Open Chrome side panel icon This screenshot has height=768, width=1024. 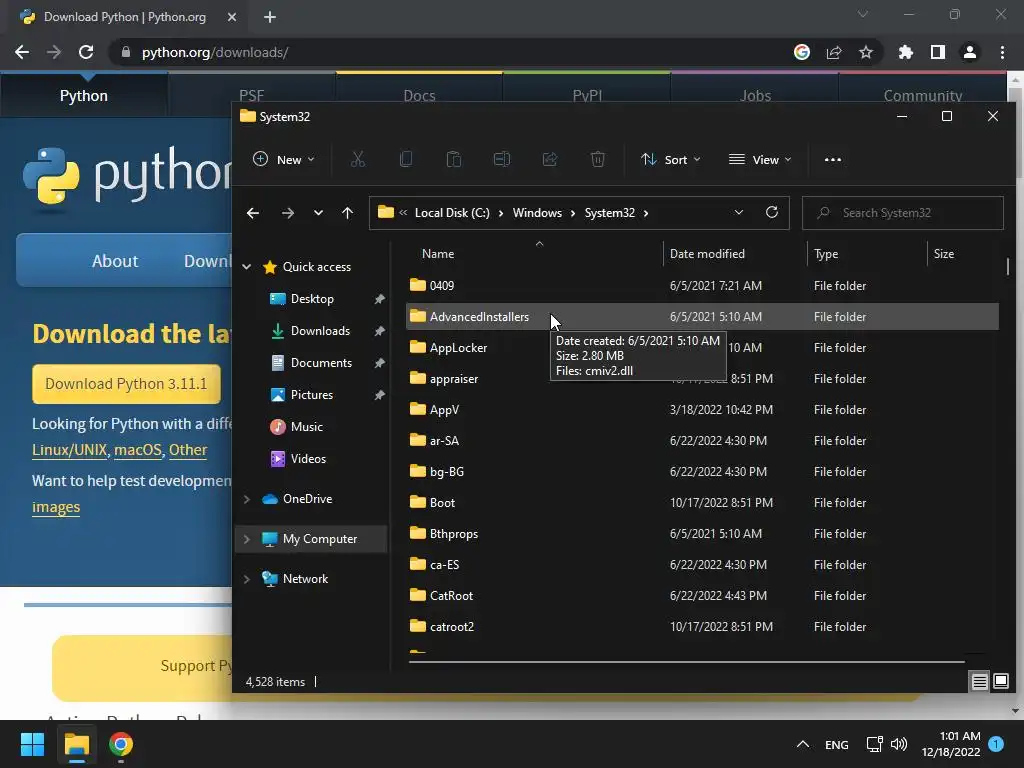(x=937, y=52)
